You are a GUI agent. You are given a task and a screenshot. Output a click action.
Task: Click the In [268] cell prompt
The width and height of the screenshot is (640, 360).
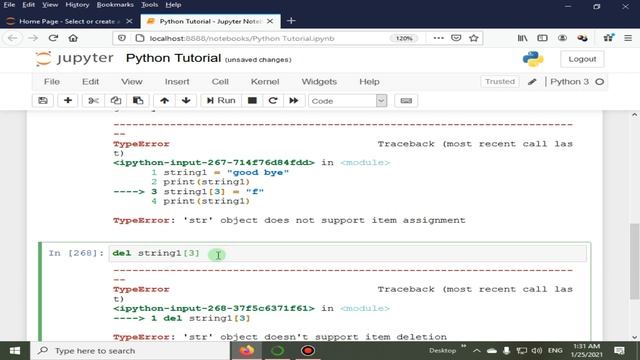pyautogui.click(x=76, y=253)
